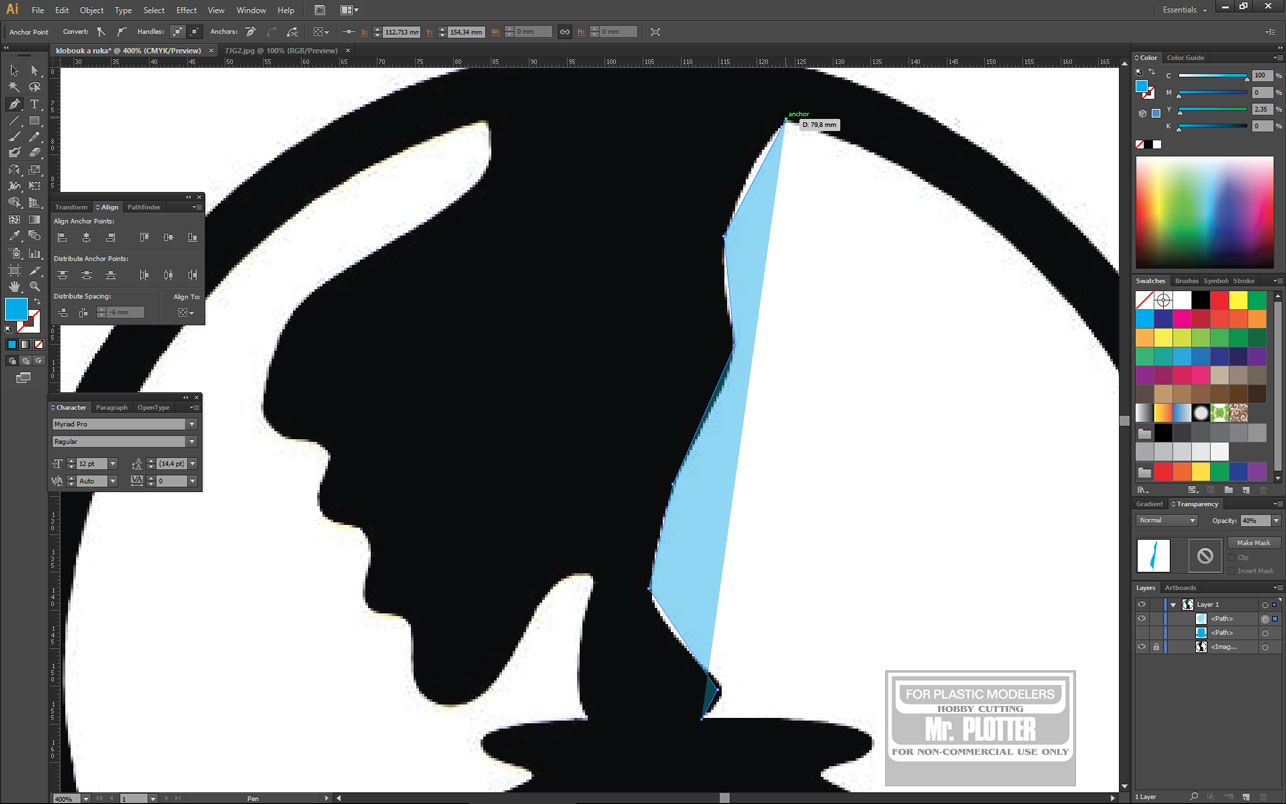Open the Regular font style dropdown
Viewport: 1286px width, 804px height.
(x=192, y=441)
